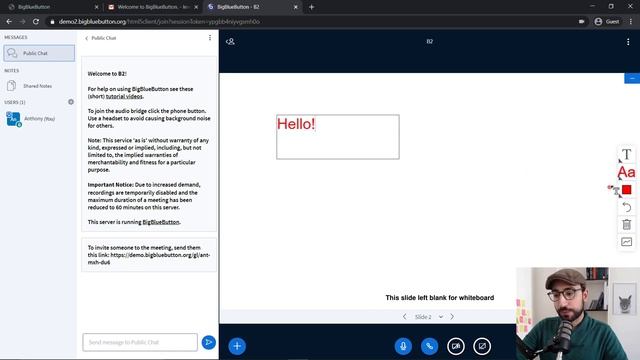Viewport: 640px width, 360px height.
Task: Open the tutorial videos link
Action: 124,96
